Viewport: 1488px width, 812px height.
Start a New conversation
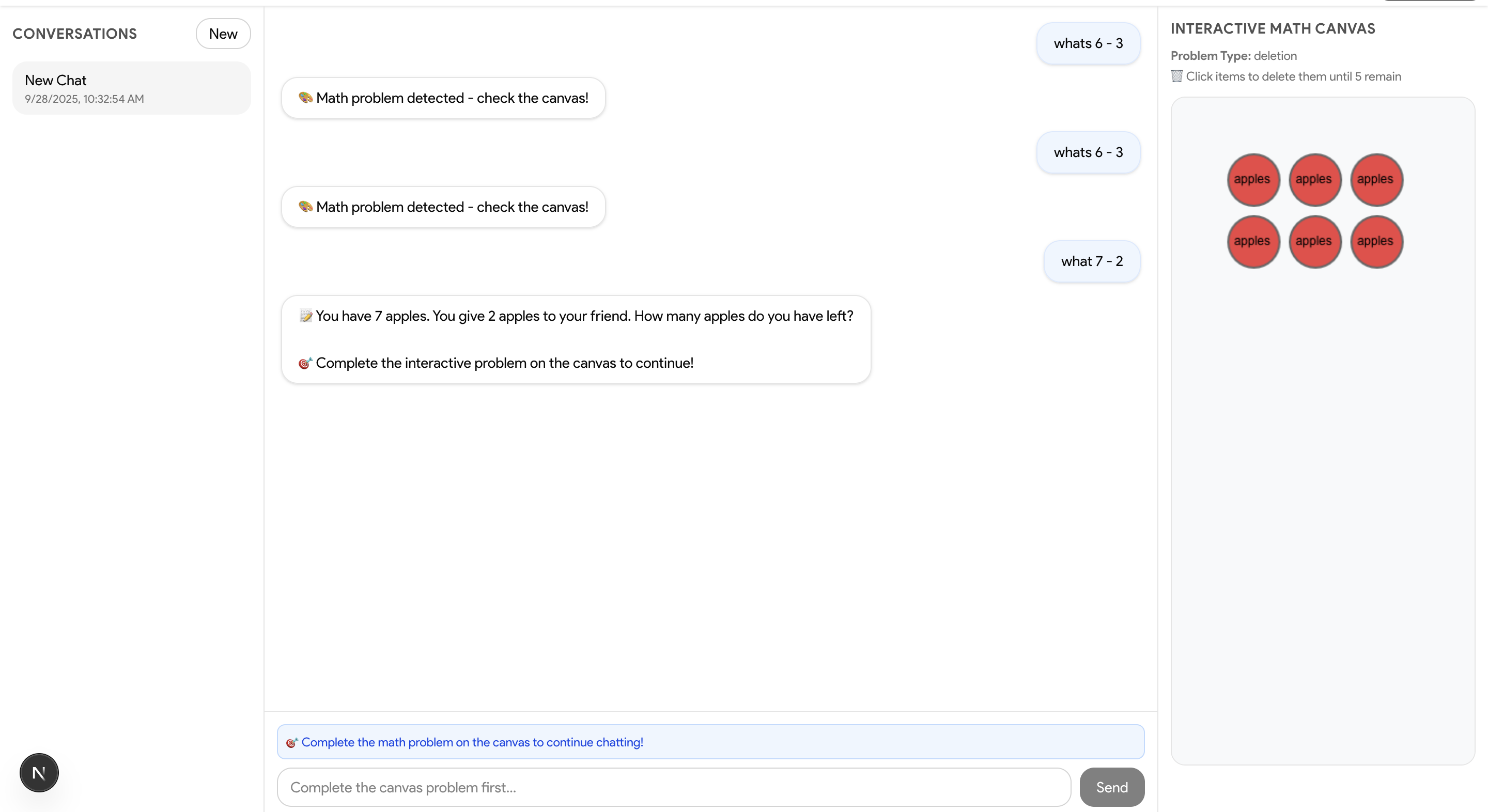[x=223, y=34]
